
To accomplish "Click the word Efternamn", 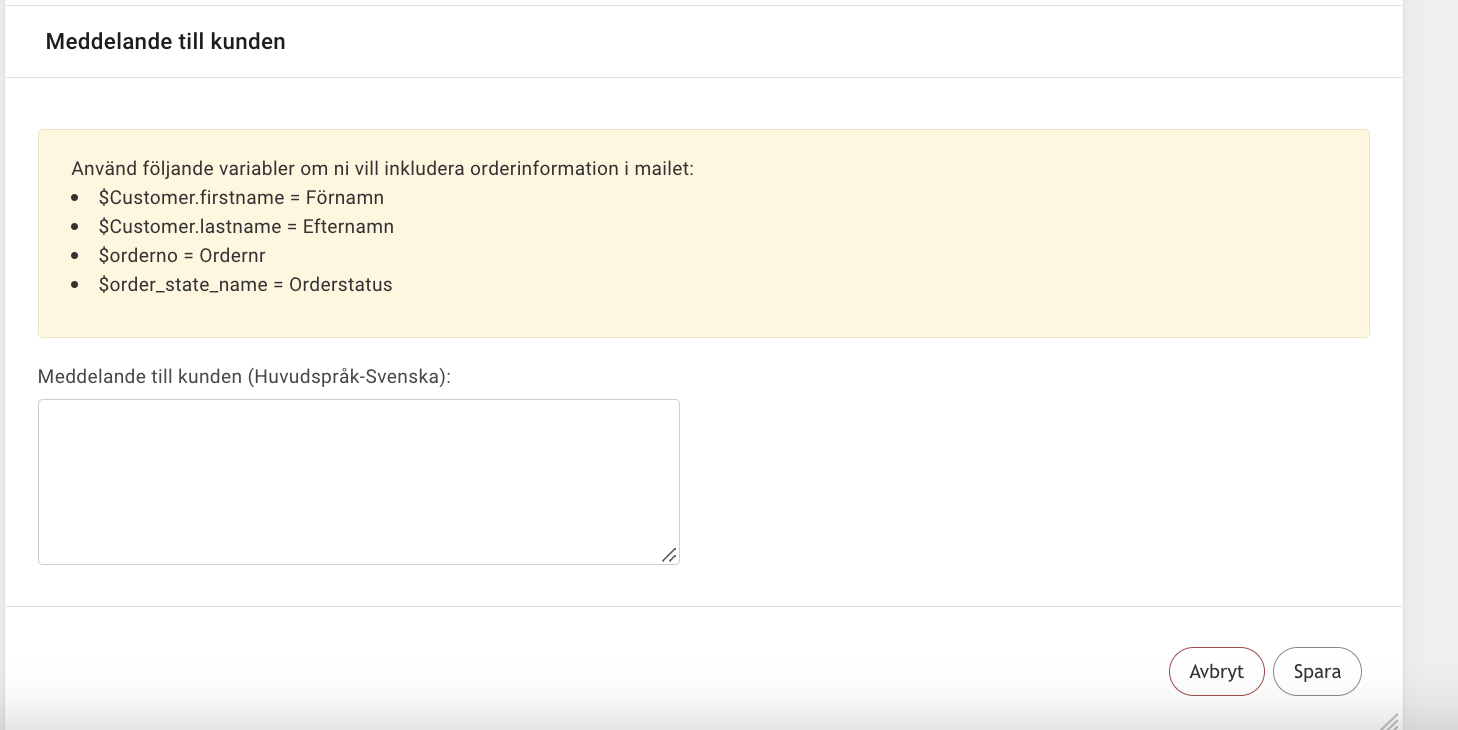I will (x=348, y=226).
